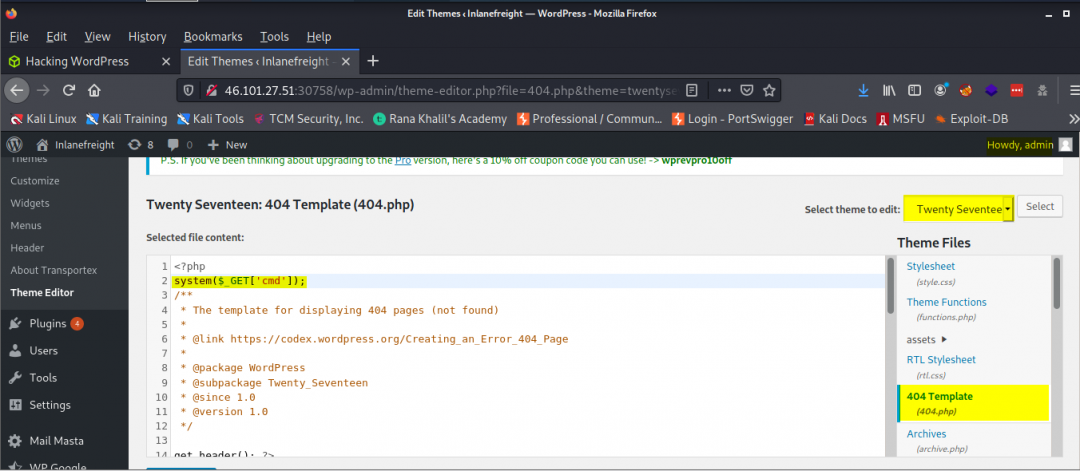The height and width of the screenshot is (471, 1080).
Task: Open a new tab with plus button
Action: tap(373, 61)
